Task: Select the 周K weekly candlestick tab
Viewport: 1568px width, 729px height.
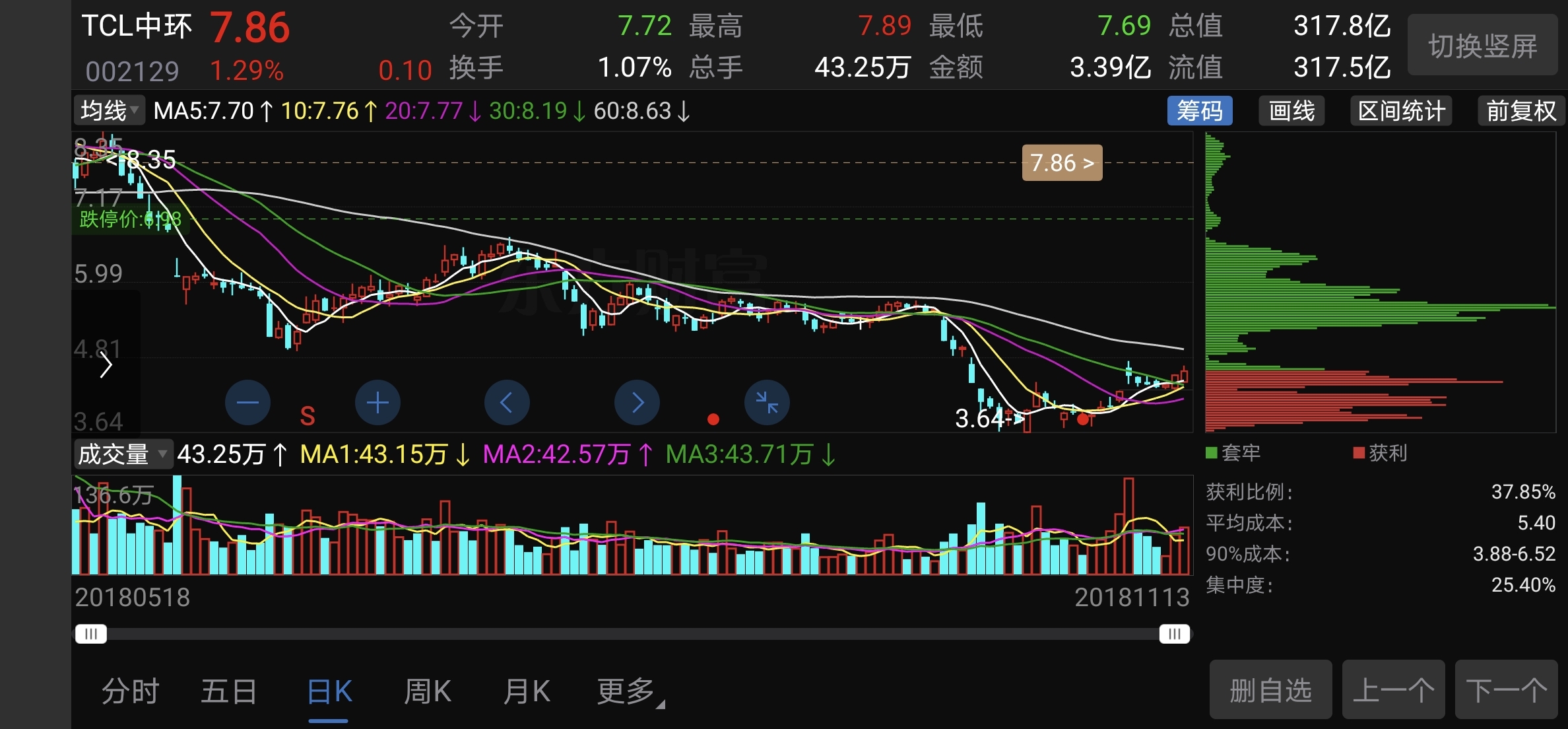Action: [428, 691]
